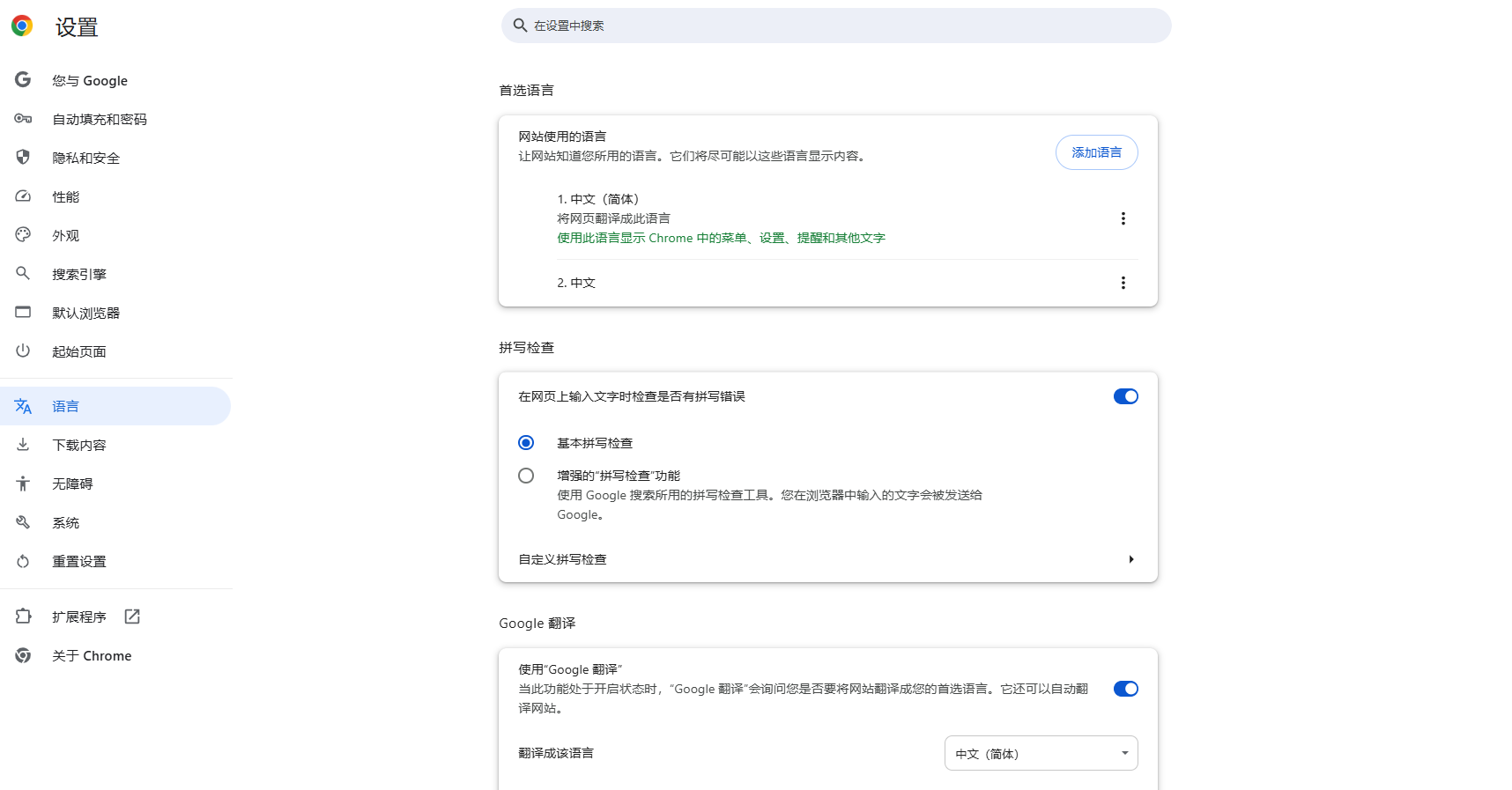Open 无障碍 settings page
This screenshot has width=1512, height=790.
tap(115, 484)
